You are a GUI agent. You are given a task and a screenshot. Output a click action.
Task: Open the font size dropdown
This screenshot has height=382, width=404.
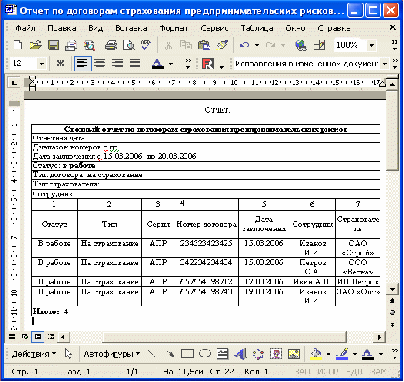(x=42, y=63)
